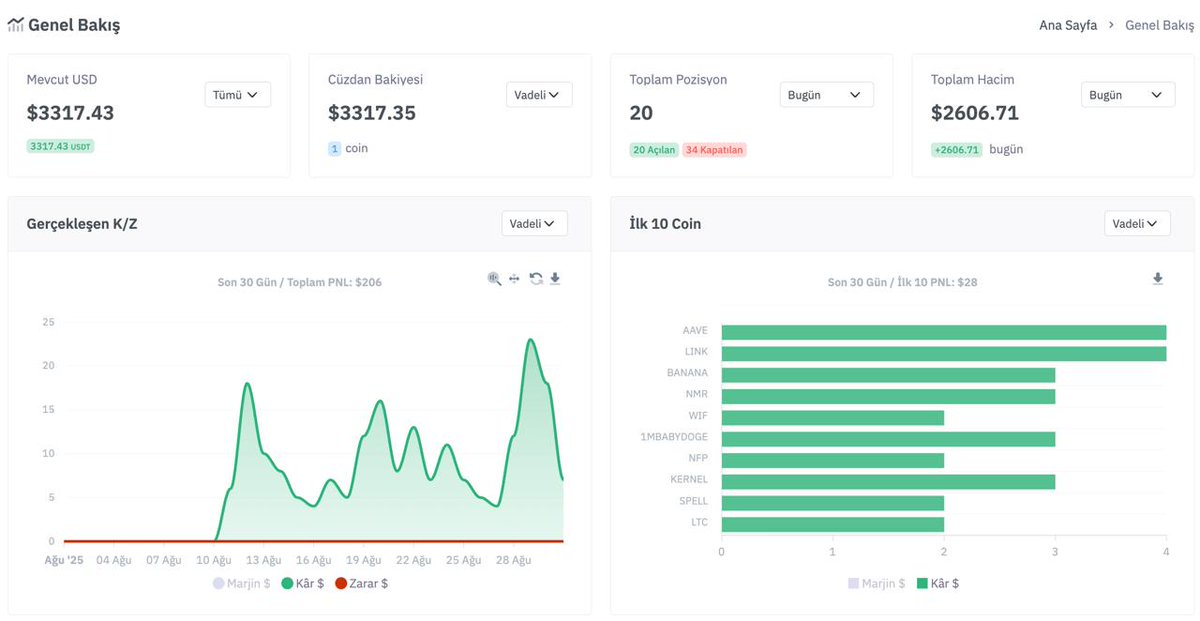Screen dimensions: 1200x621
Task: Click the Toplam Hacim card label
Action: coord(973,80)
